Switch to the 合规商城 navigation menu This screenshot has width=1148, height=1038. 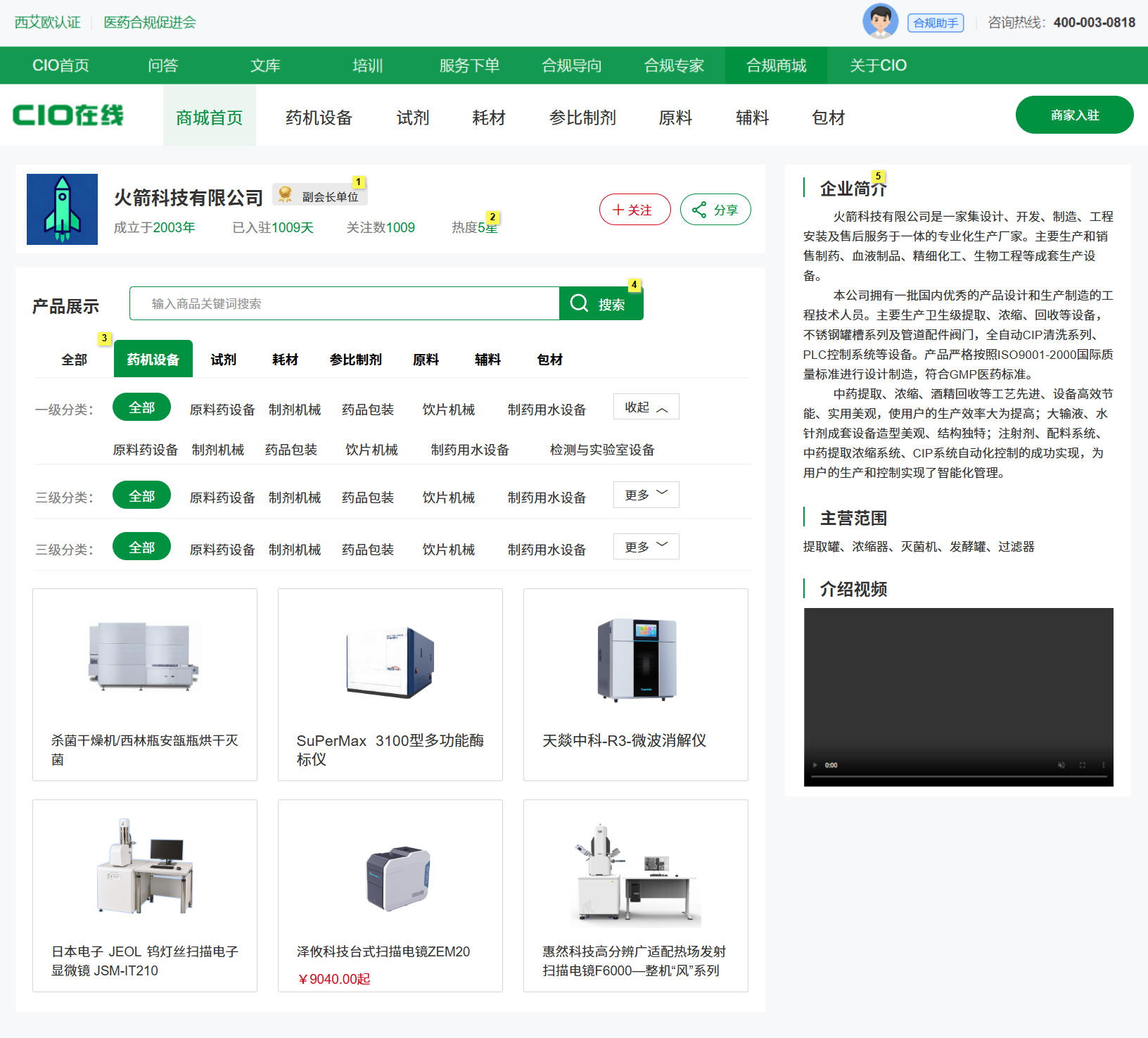tap(776, 65)
